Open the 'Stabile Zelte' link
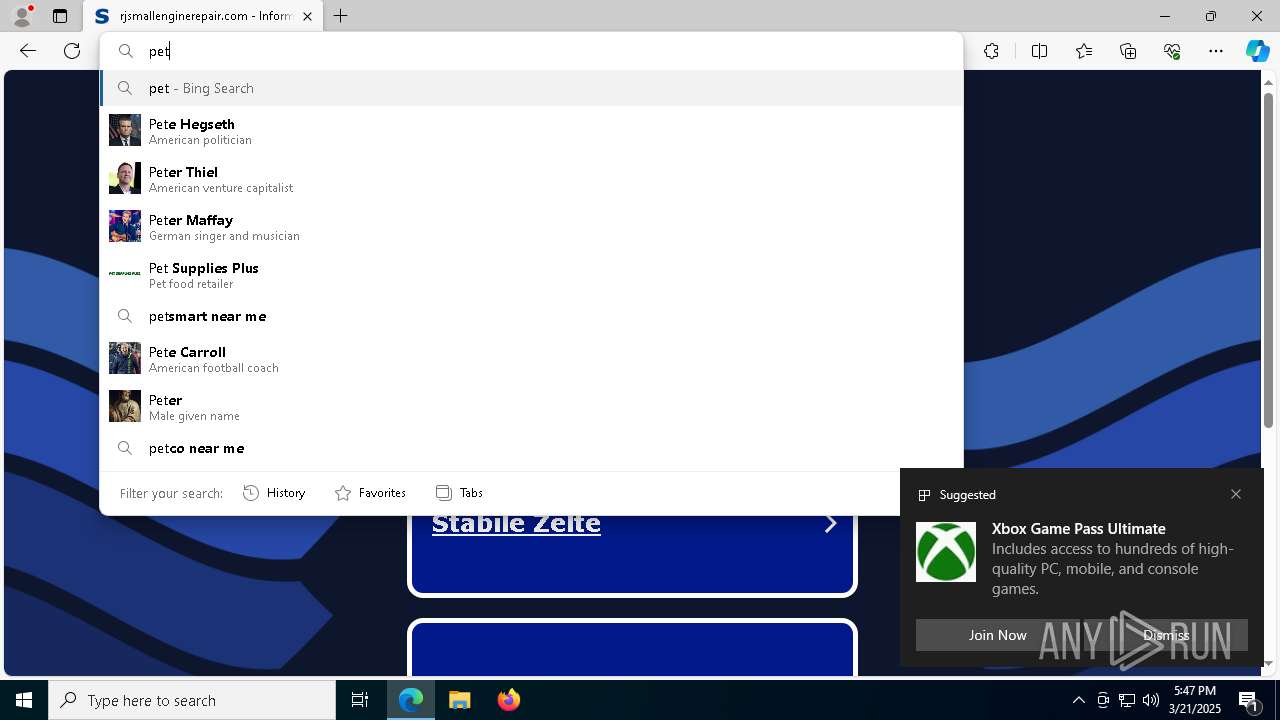 click(x=516, y=524)
